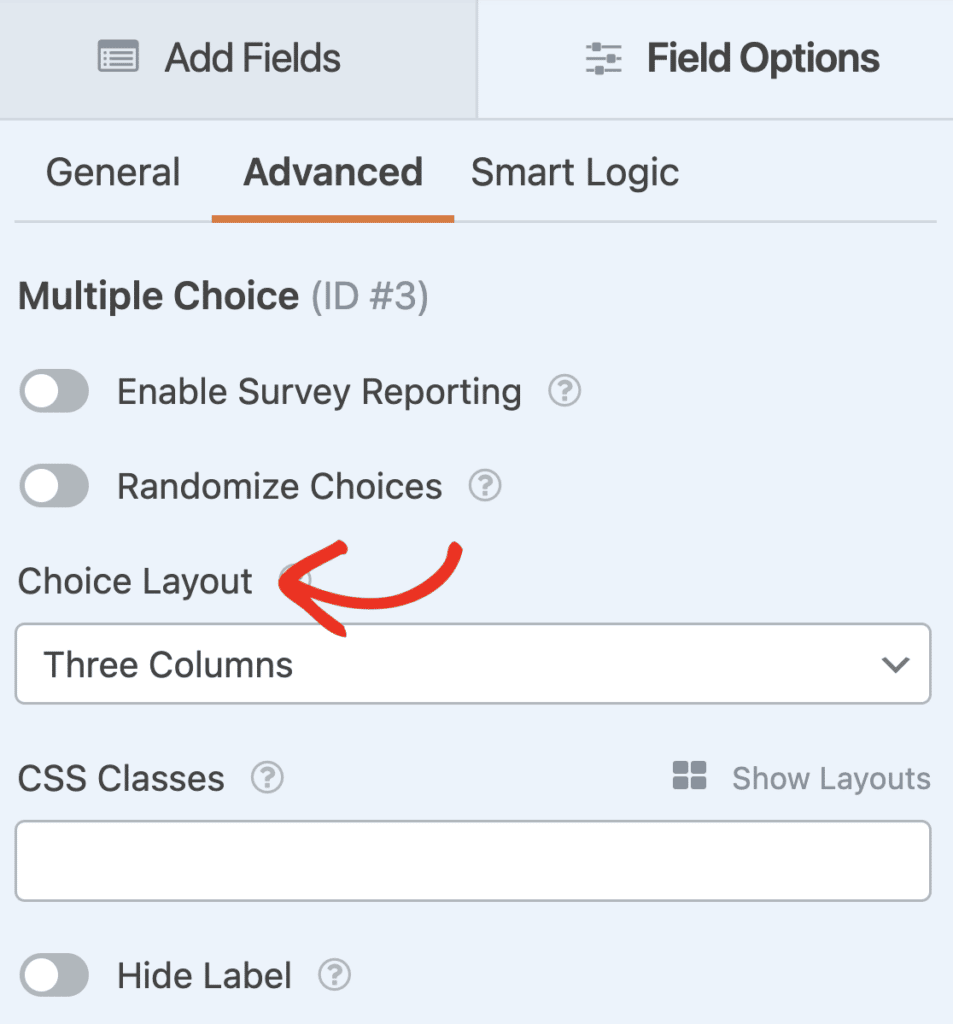Toggle the Hide Label switch on
This screenshot has height=1024, width=953.
pos(54,975)
